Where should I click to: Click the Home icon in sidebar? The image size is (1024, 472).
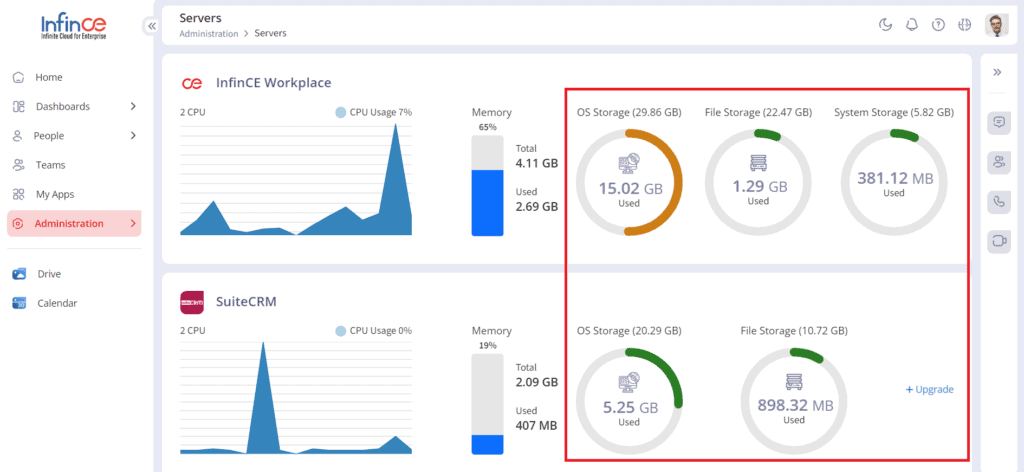click(x=18, y=77)
